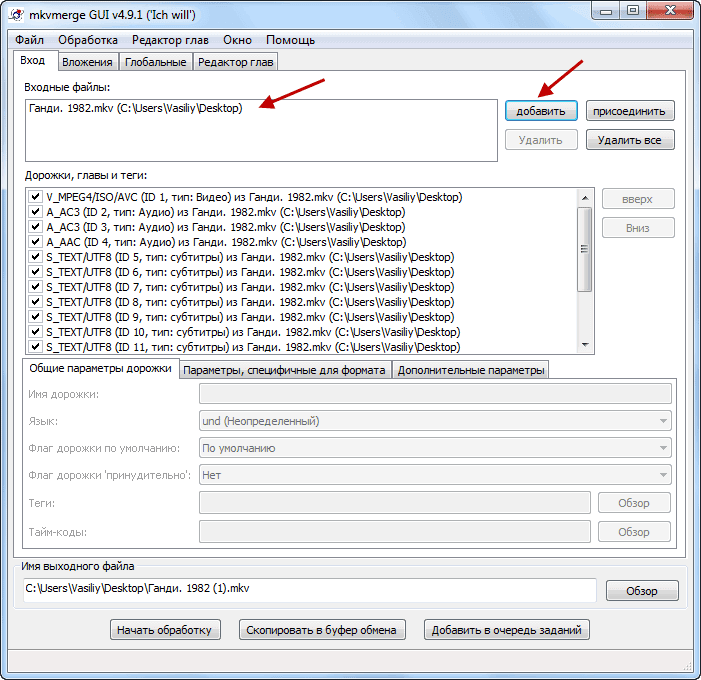The width and height of the screenshot is (701, 680).
Task: Uncheck S_TEXT/UTF8 ID 10 subtitle track
Action: point(35,332)
